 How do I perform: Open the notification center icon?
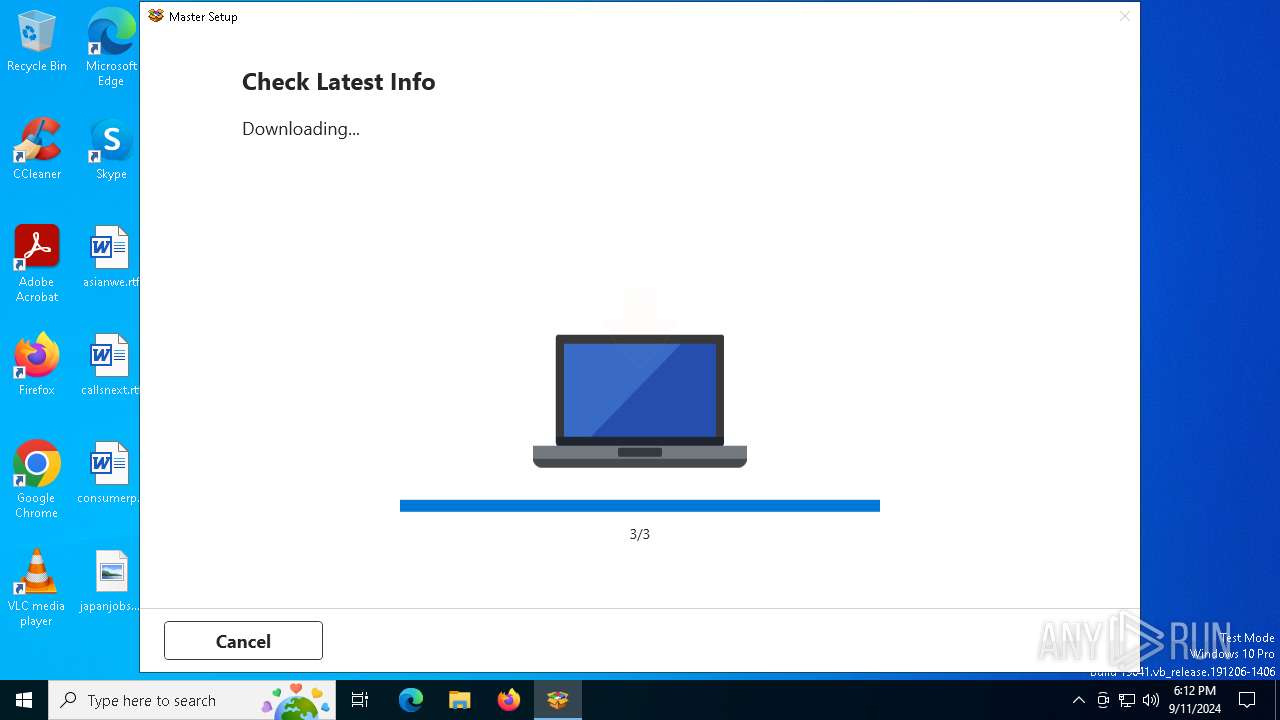[1247, 700]
